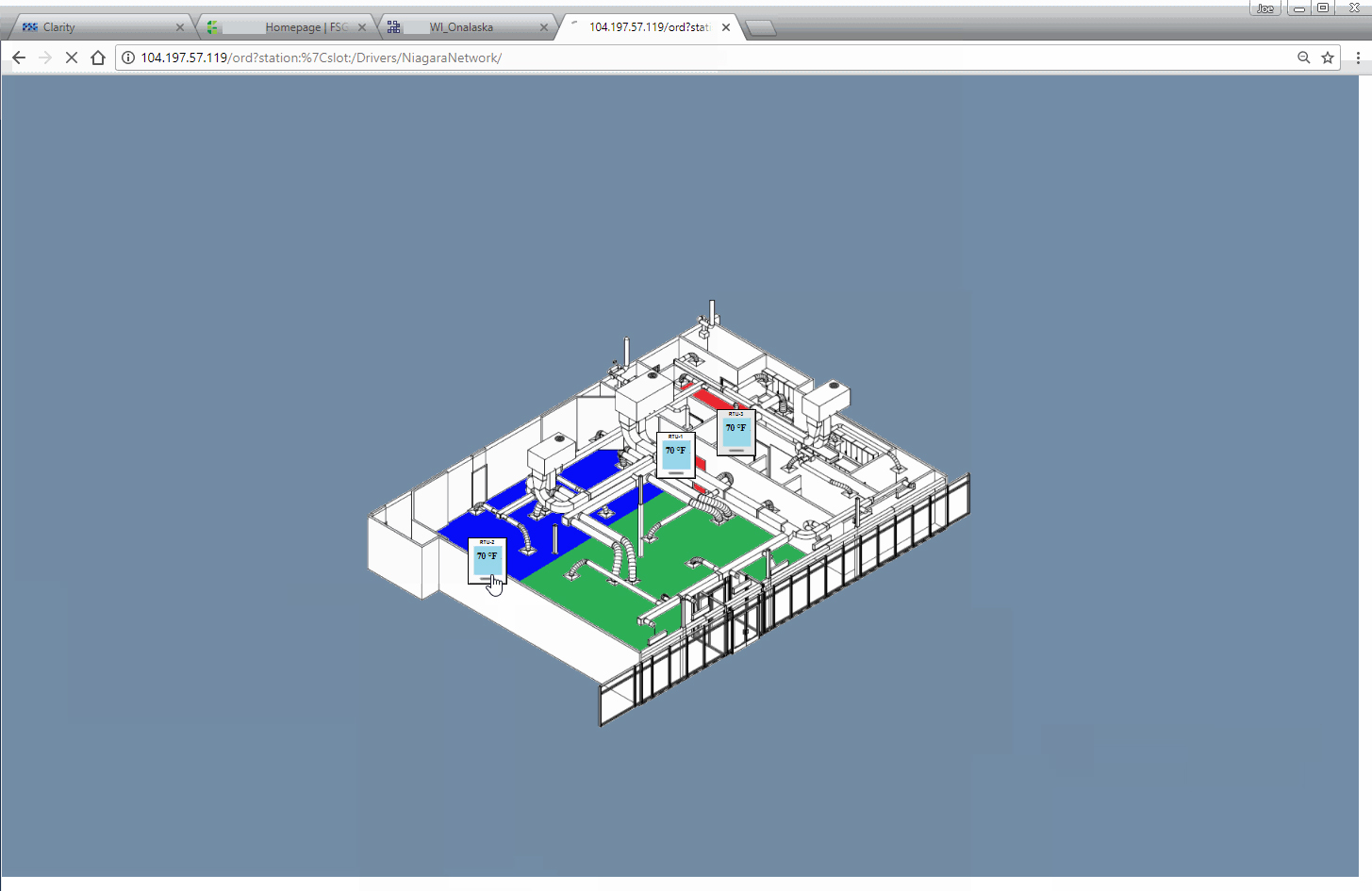1372x891 pixels.
Task: Open the Chrome three-dot menu
Action: (x=1358, y=58)
